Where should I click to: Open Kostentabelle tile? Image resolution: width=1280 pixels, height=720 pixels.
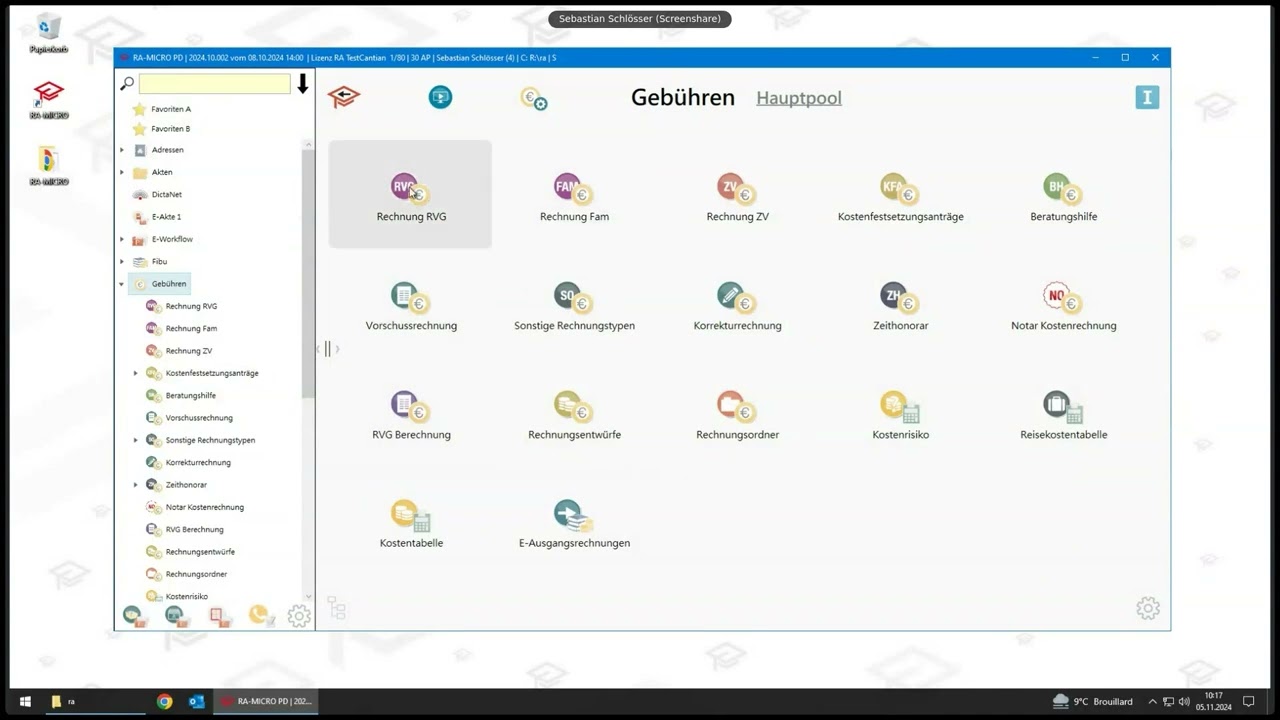click(410, 523)
